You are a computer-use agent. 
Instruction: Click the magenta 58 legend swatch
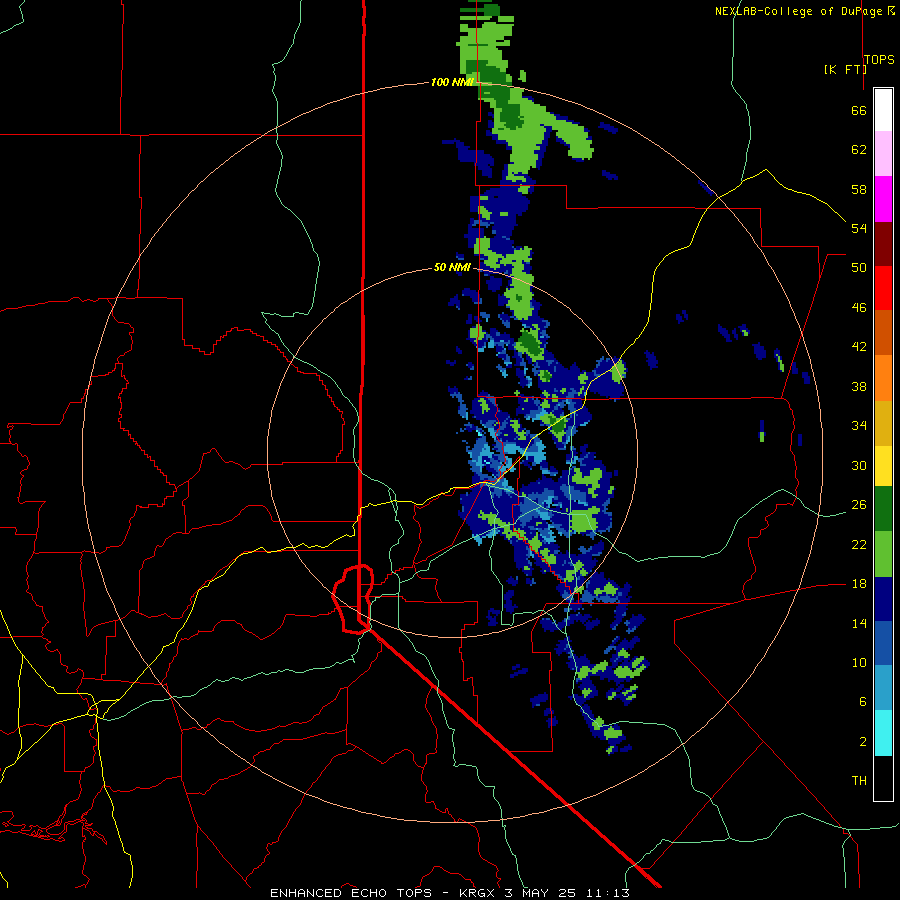pyautogui.click(x=883, y=199)
